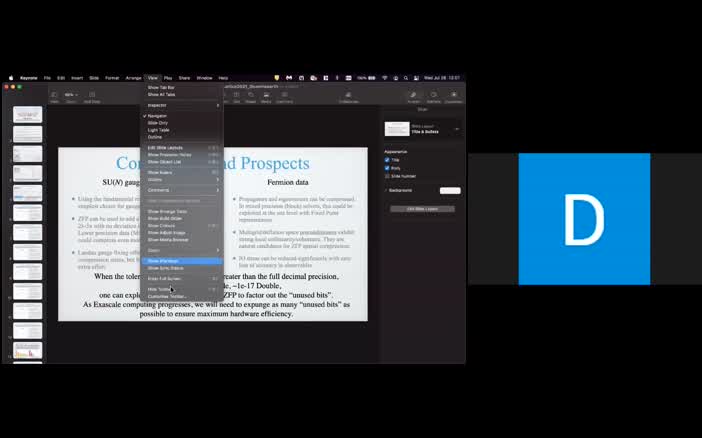Open the Animate inspector icon
Viewport: 702px width, 438px height.
click(x=433, y=95)
